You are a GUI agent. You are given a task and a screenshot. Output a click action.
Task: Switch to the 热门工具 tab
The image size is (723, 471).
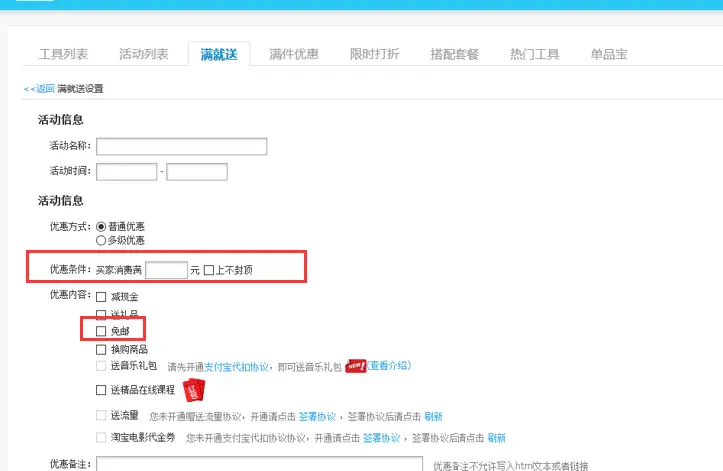(535, 54)
